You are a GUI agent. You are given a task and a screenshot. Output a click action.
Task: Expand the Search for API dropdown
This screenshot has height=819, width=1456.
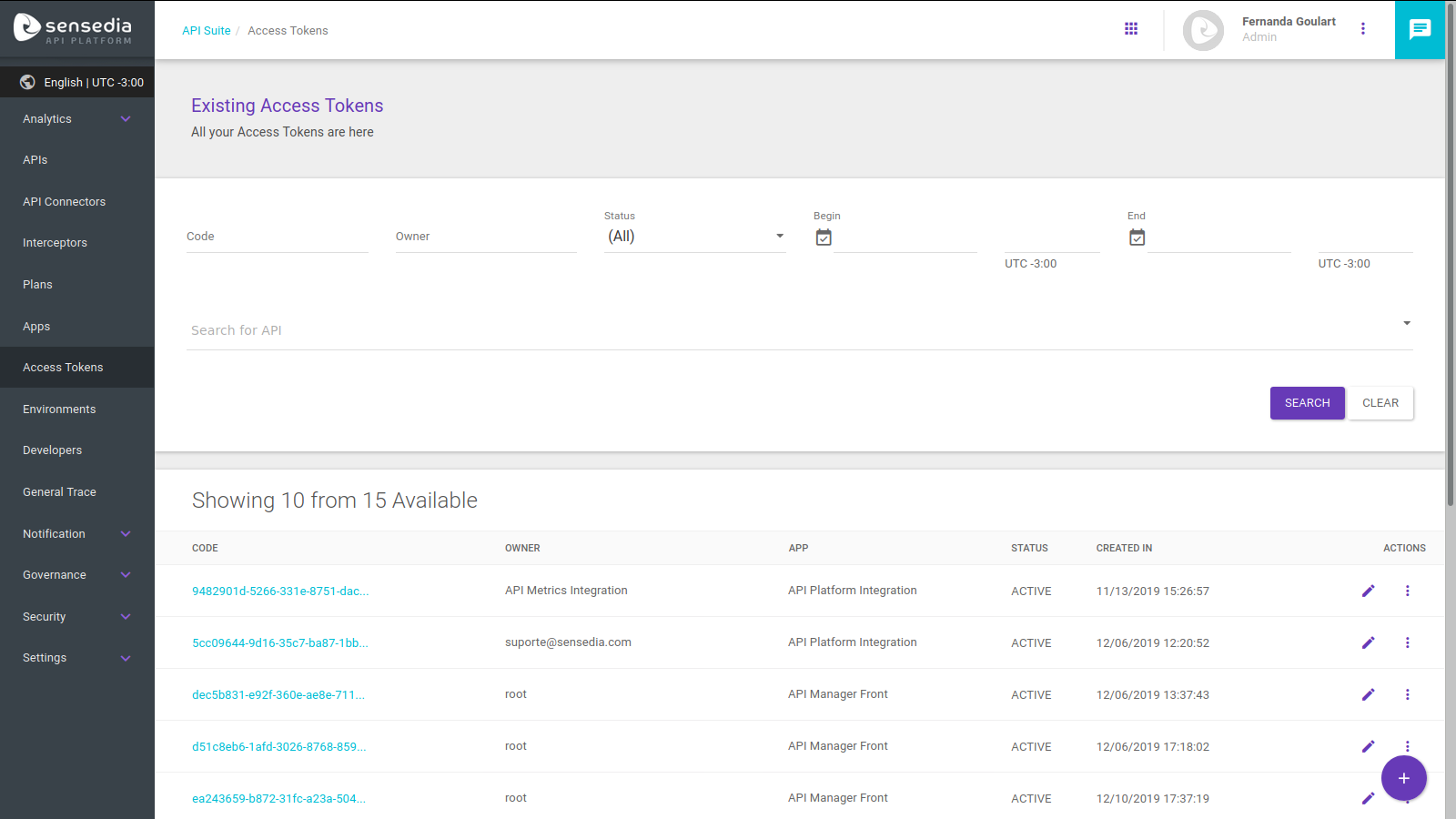(x=1406, y=324)
